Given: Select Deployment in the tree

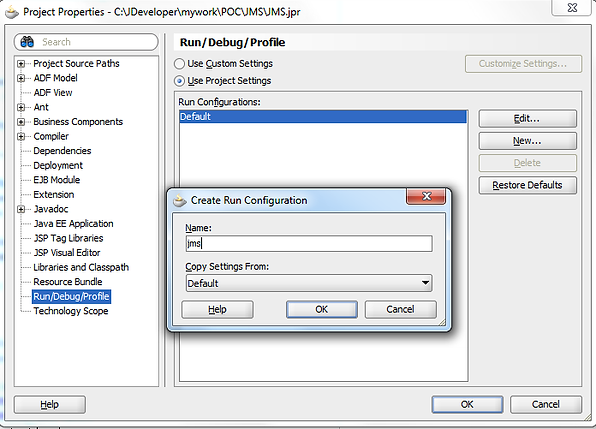Looking at the screenshot, I should [x=58, y=165].
